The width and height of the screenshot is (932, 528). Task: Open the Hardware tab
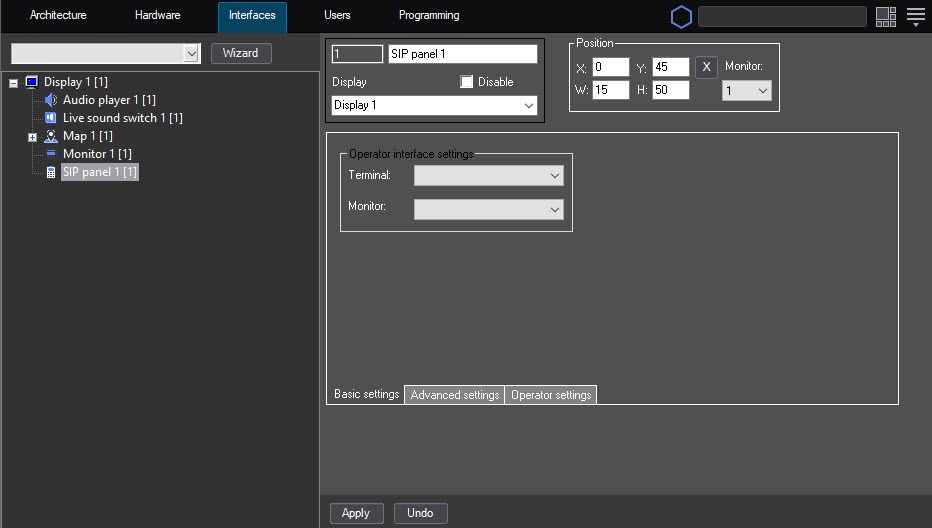coord(157,16)
